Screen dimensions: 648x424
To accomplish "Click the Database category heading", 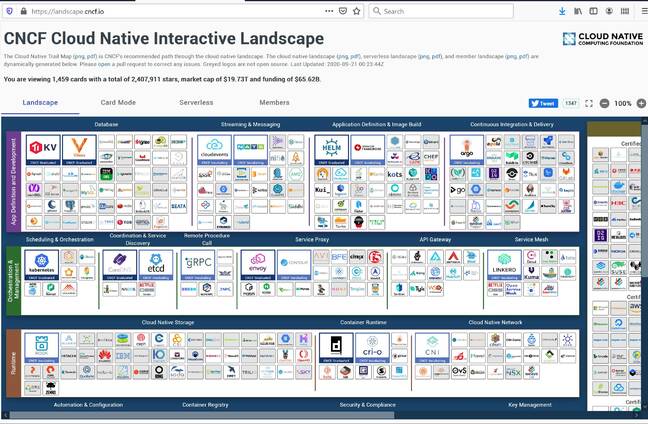I will tap(106, 124).
